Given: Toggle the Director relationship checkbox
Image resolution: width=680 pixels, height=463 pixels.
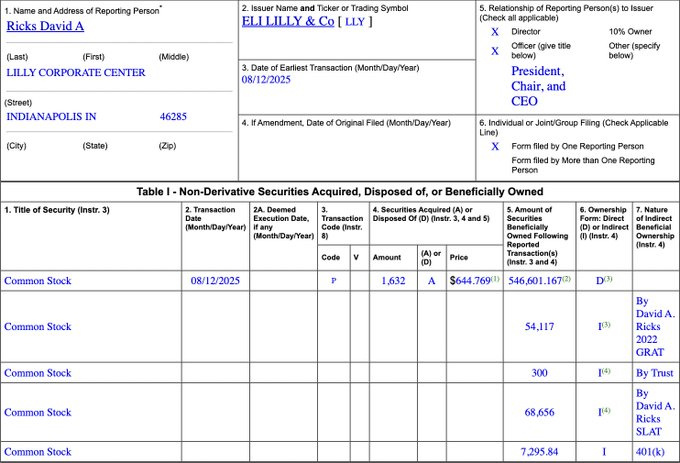Looking at the screenshot, I should tap(495, 32).
